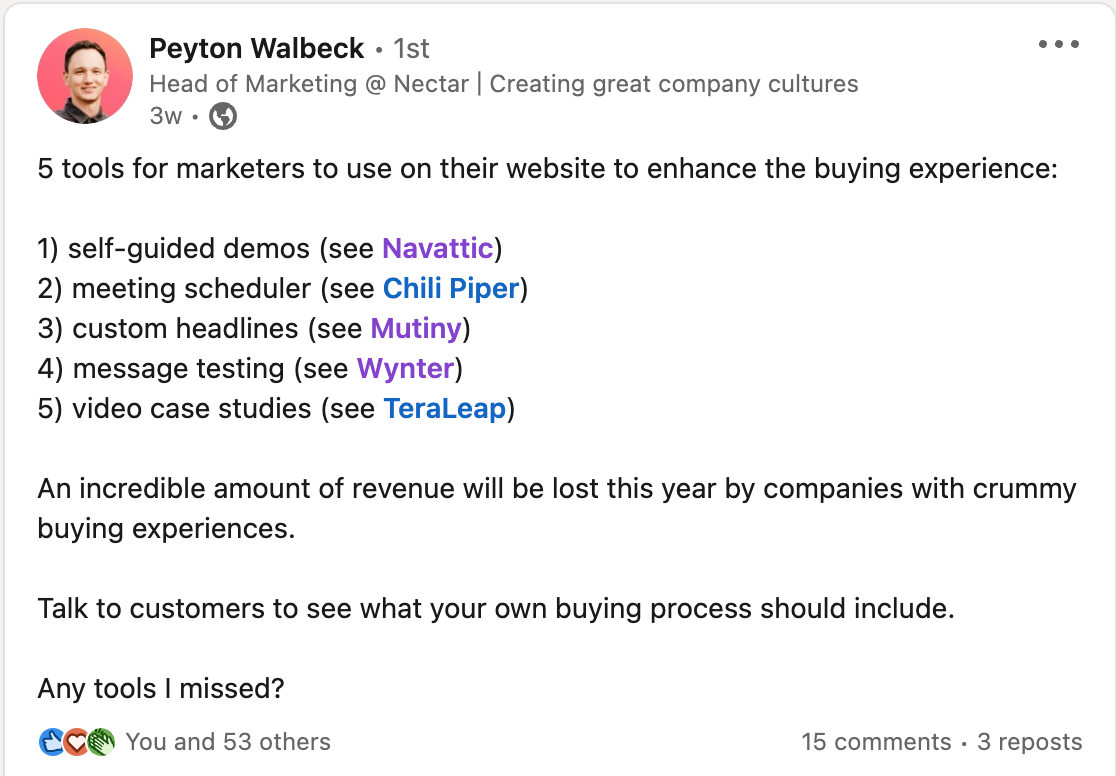Screen dimensions: 1116x776
Task: Click the globe public visibility icon
Action: (223, 116)
